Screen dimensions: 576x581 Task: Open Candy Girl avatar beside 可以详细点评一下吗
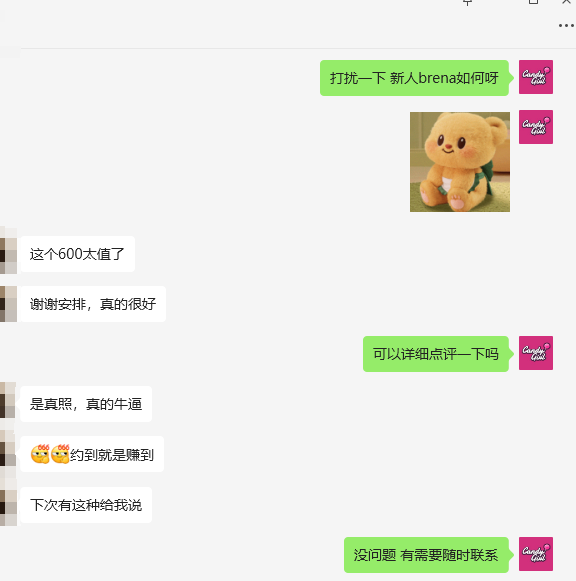[x=536, y=353]
